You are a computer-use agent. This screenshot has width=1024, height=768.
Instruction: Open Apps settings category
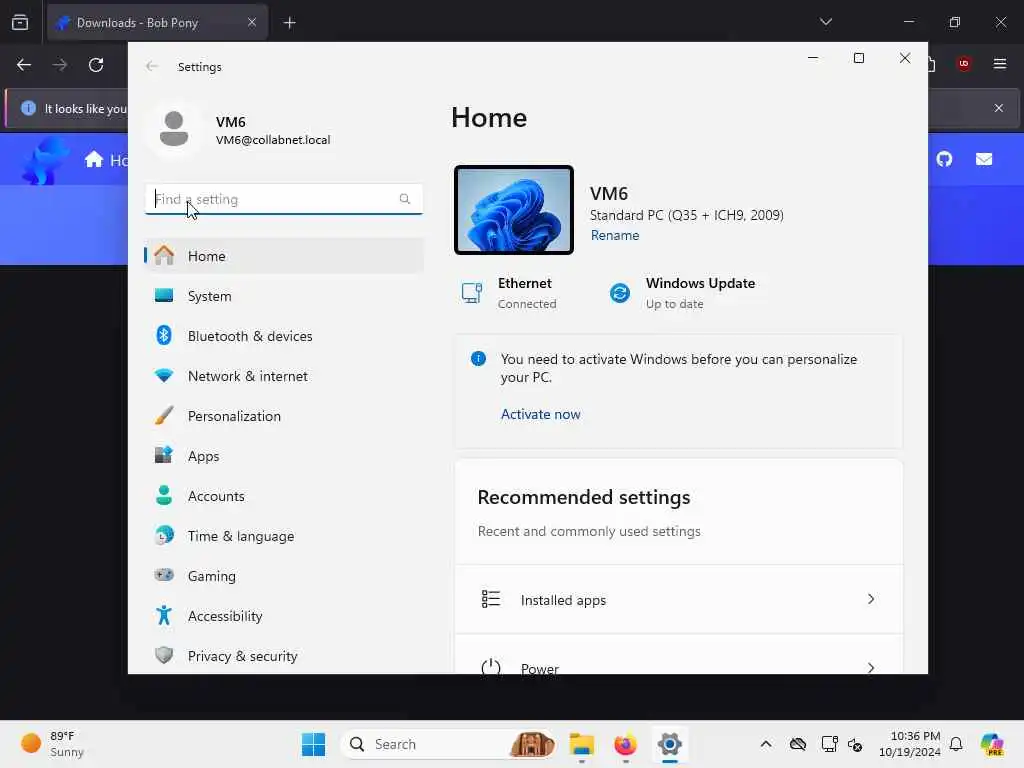tap(284, 456)
